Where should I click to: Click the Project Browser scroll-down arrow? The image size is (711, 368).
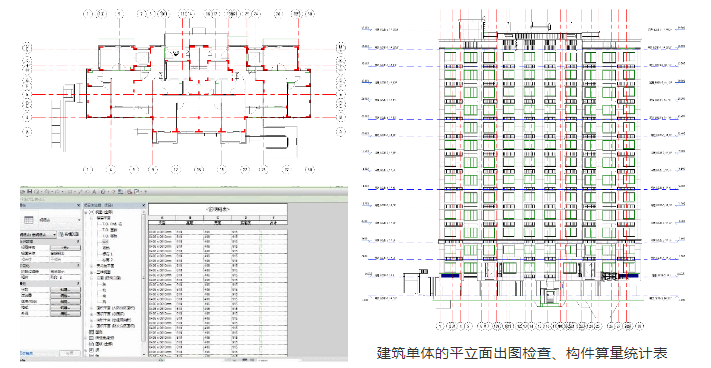tap(144, 354)
